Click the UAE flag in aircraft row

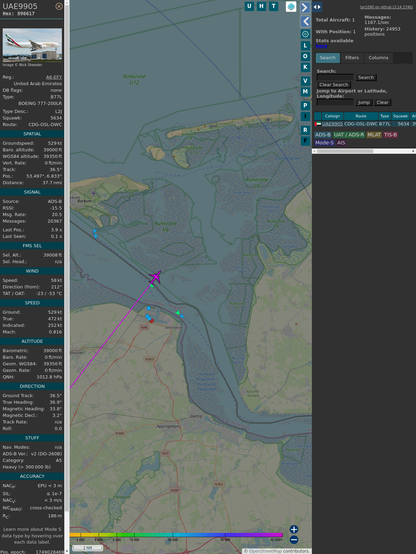pyautogui.click(x=318, y=124)
